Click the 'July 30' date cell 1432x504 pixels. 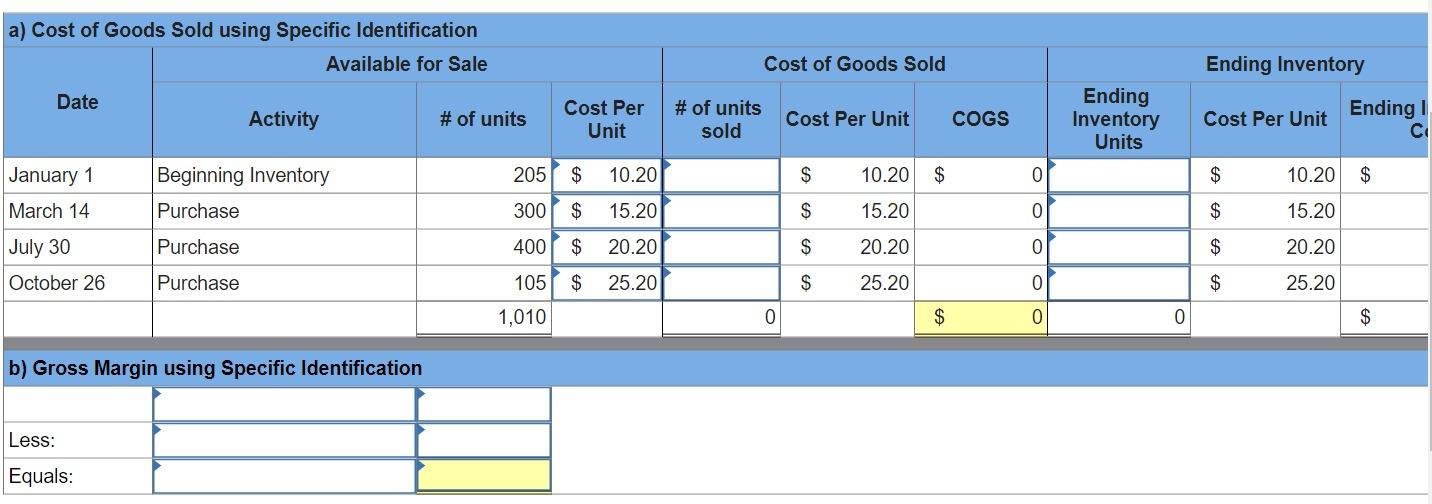pyautogui.click(x=76, y=247)
